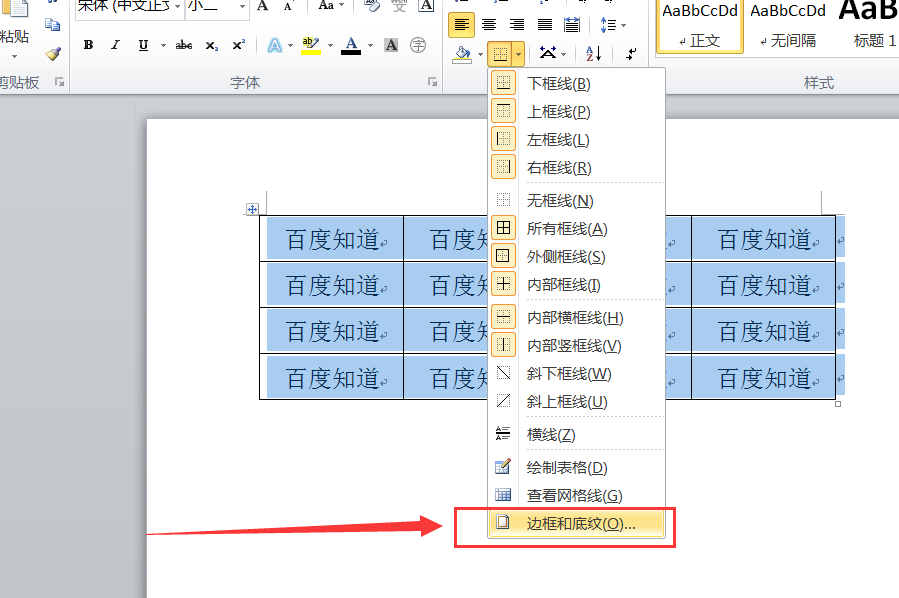Open the Change Case Aa dropdown
The height and width of the screenshot is (598, 899).
point(331,6)
